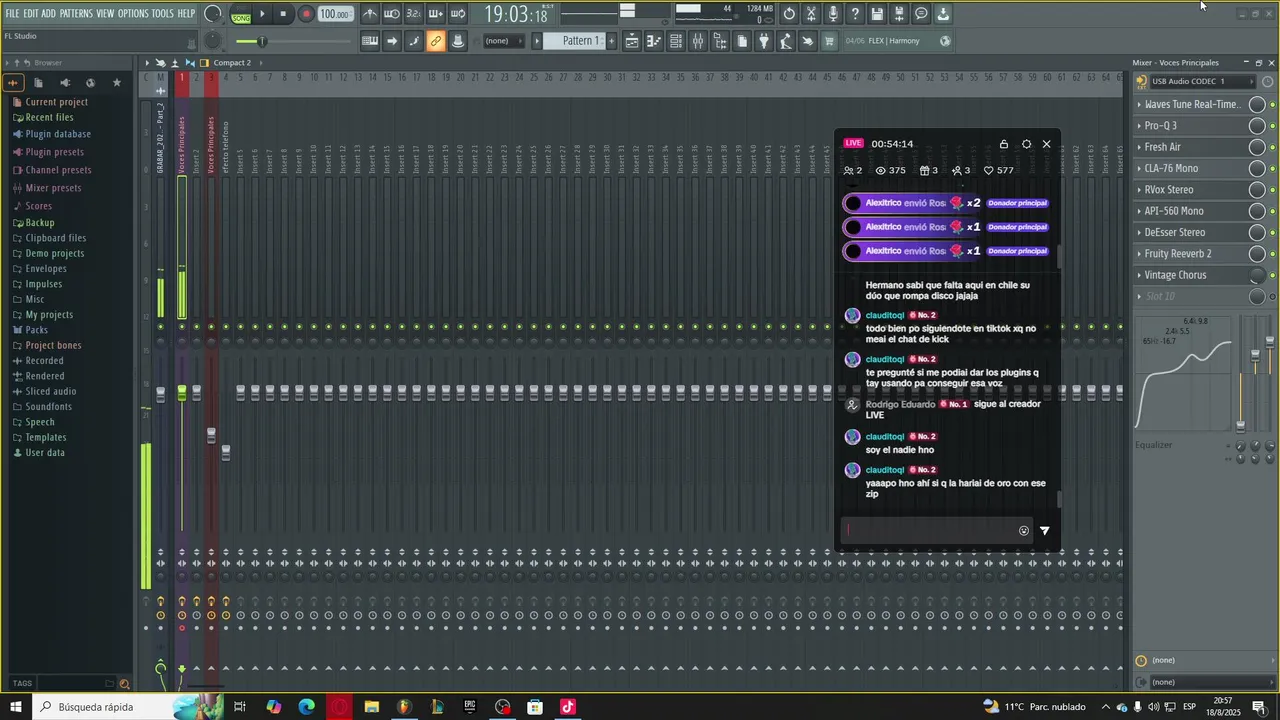Toggle the metronome icon

click(370, 14)
